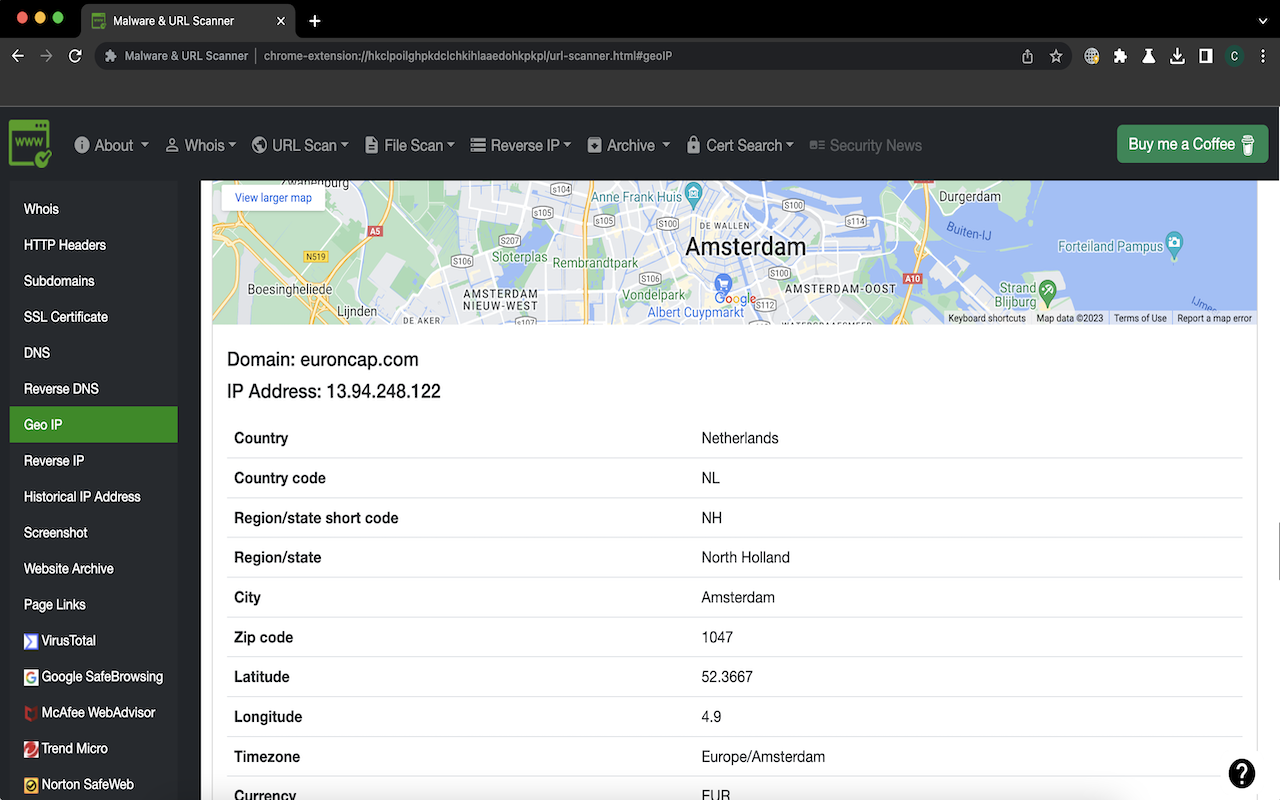Image resolution: width=1280 pixels, height=800 pixels.
Task: Click the Google logo on the map
Action: [x=736, y=299]
